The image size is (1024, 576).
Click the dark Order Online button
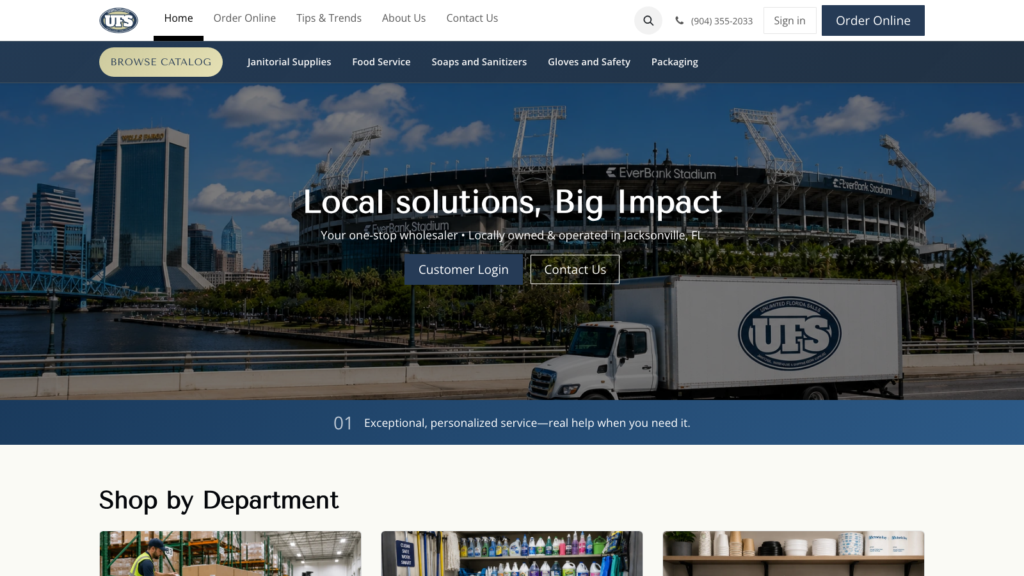click(x=872, y=20)
